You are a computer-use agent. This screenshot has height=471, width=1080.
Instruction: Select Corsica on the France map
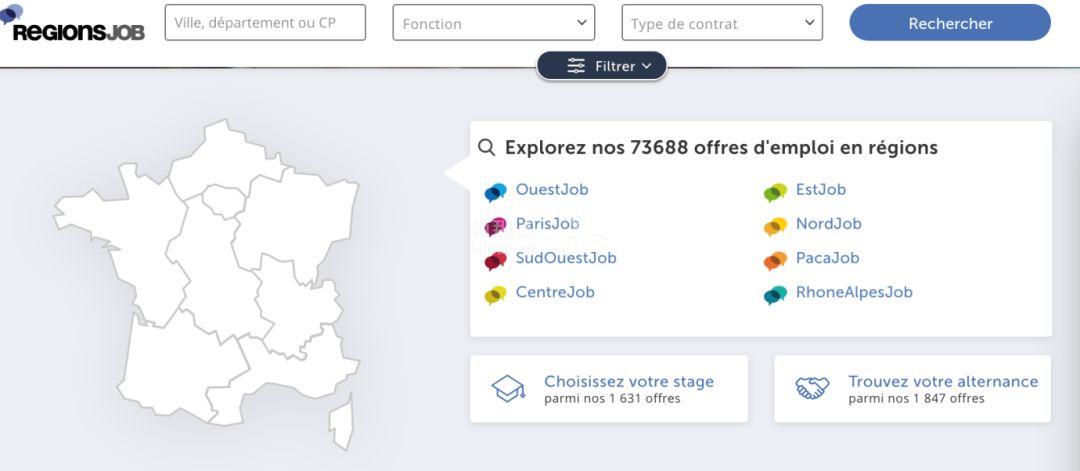coord(342,423)
